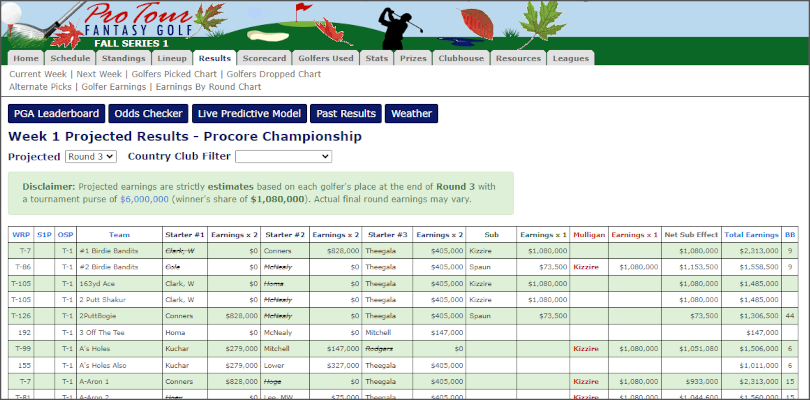The width and height of the screenshot is (810, 400).
Task: Open the Home tab
Action: [26, 58]
